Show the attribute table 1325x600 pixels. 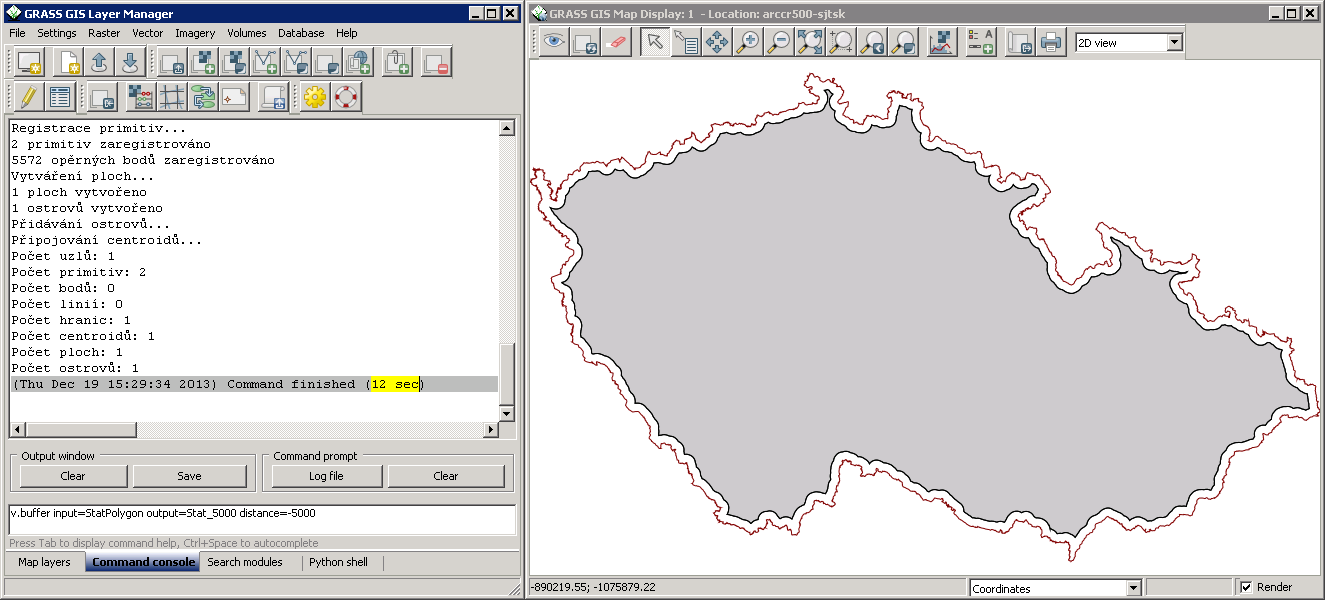tap(59, 97)
